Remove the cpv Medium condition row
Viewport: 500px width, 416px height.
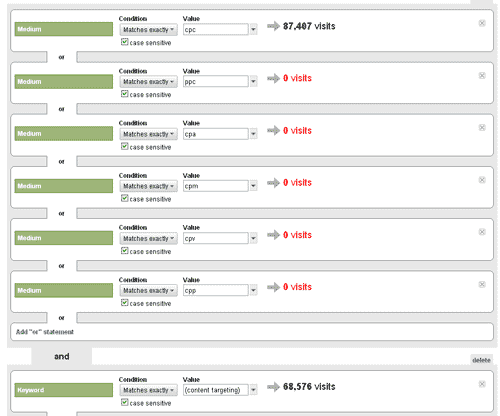[482, 232]
